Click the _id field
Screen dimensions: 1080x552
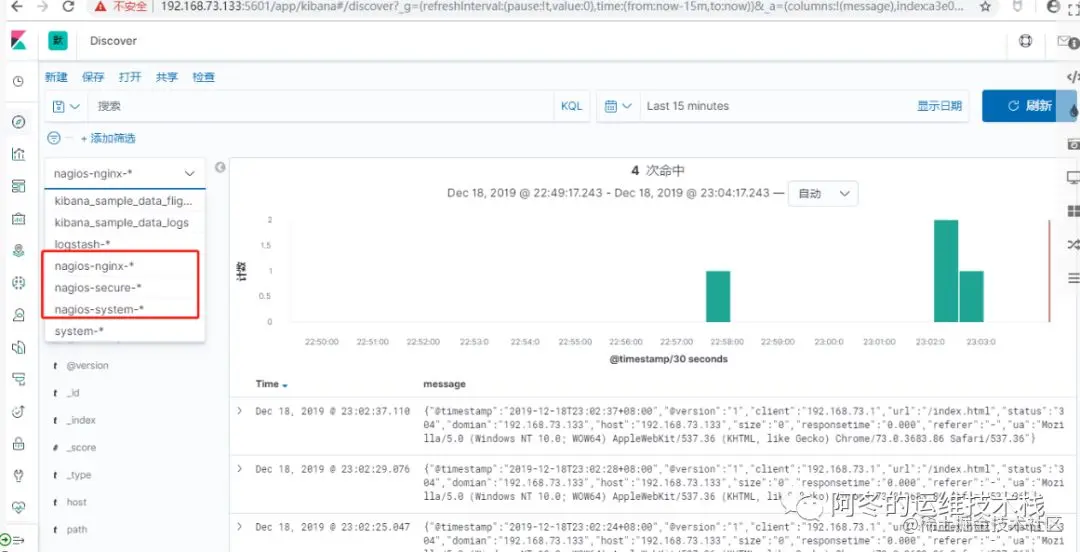[73, 393]
